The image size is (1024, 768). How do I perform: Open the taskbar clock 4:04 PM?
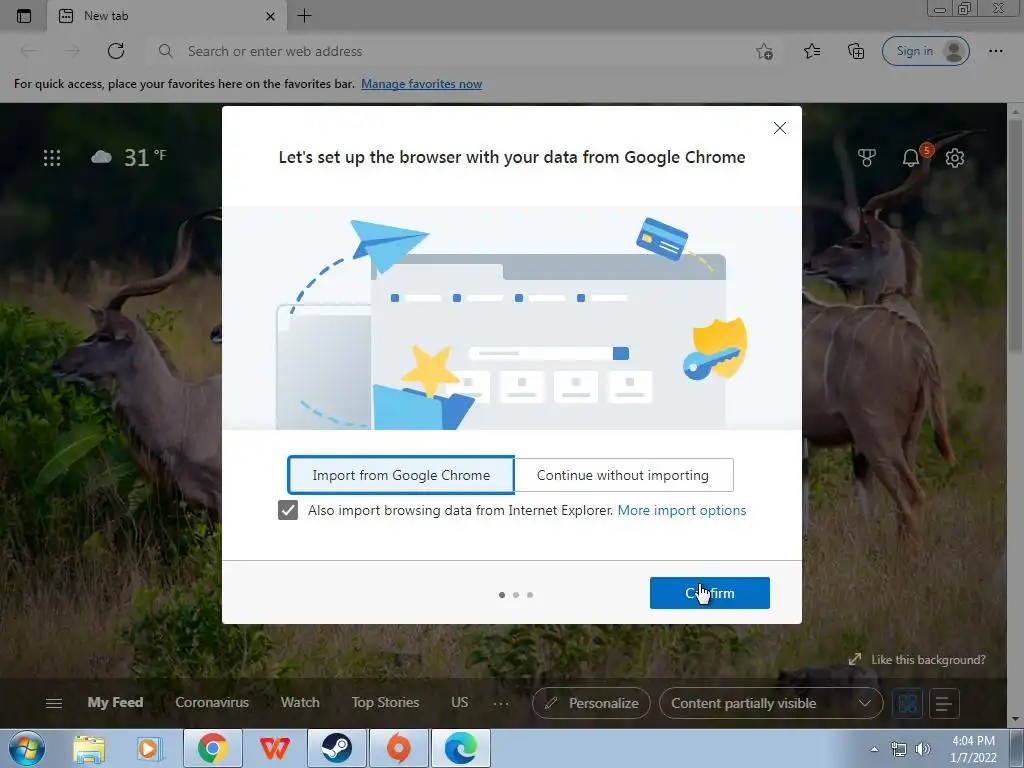point(973,749)
